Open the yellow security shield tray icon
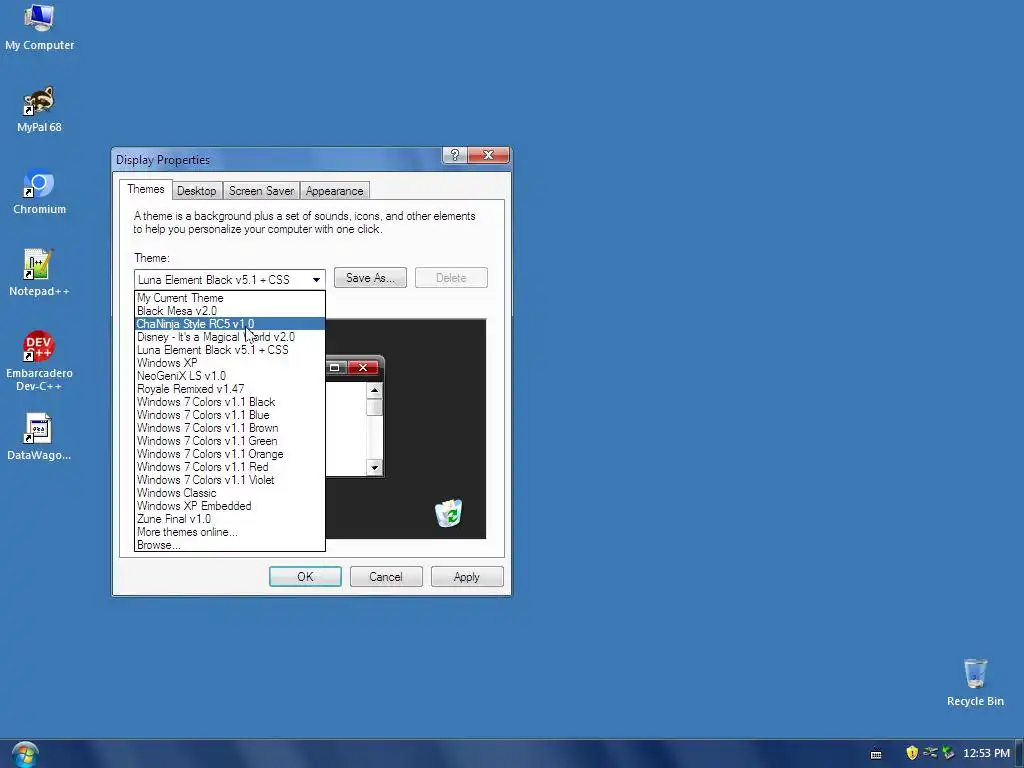This screenshot has height=768, width=1024. (x=912, y=753)
